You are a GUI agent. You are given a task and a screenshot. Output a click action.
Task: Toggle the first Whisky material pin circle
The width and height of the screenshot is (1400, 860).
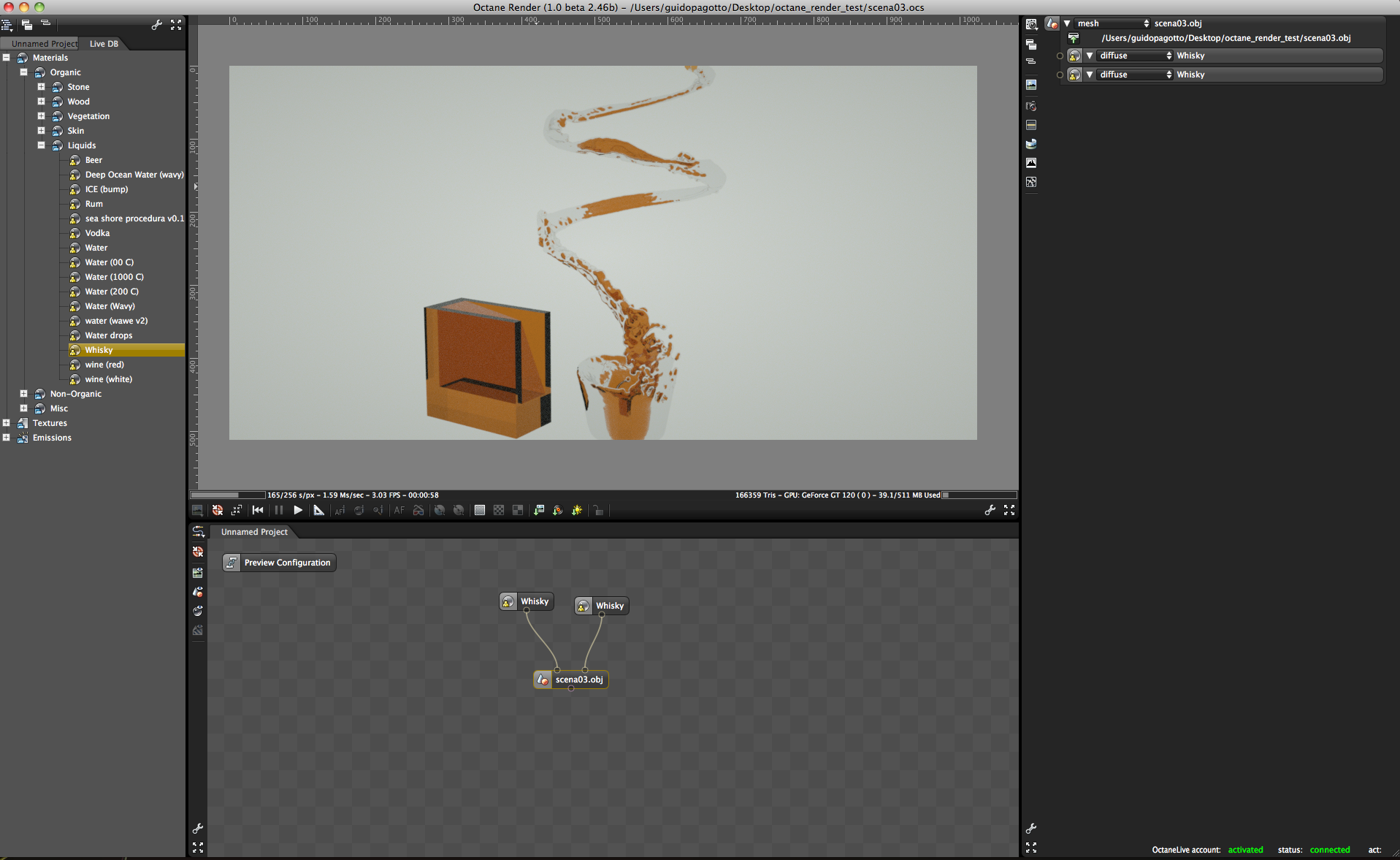tap(1060, 56)
